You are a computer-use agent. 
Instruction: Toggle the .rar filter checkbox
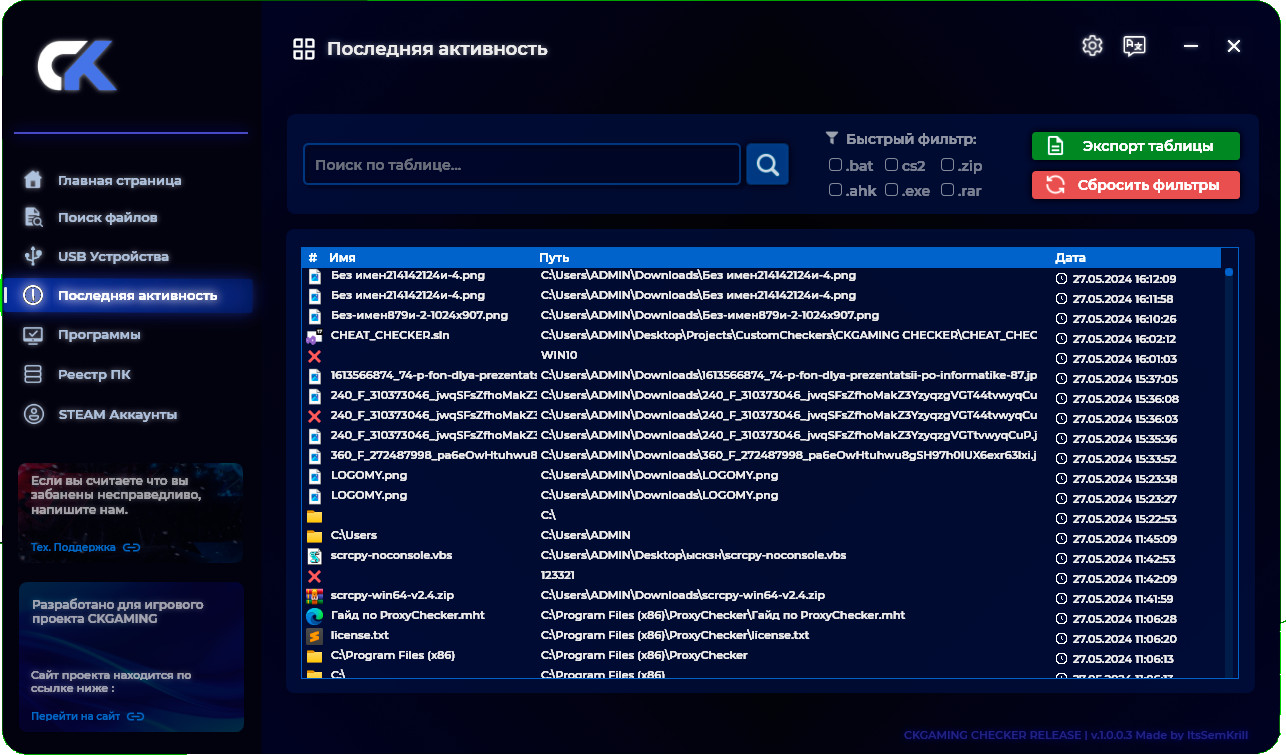click(947, 190)
